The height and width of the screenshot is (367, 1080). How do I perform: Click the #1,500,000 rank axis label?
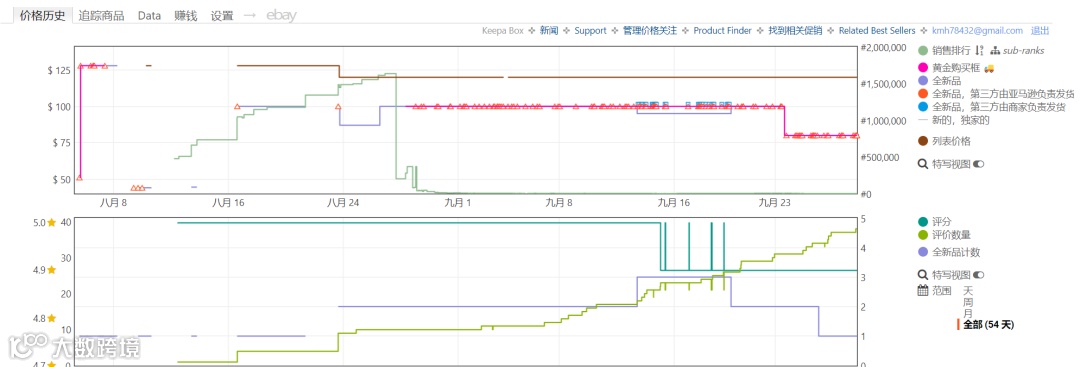(x=884, y=84)
